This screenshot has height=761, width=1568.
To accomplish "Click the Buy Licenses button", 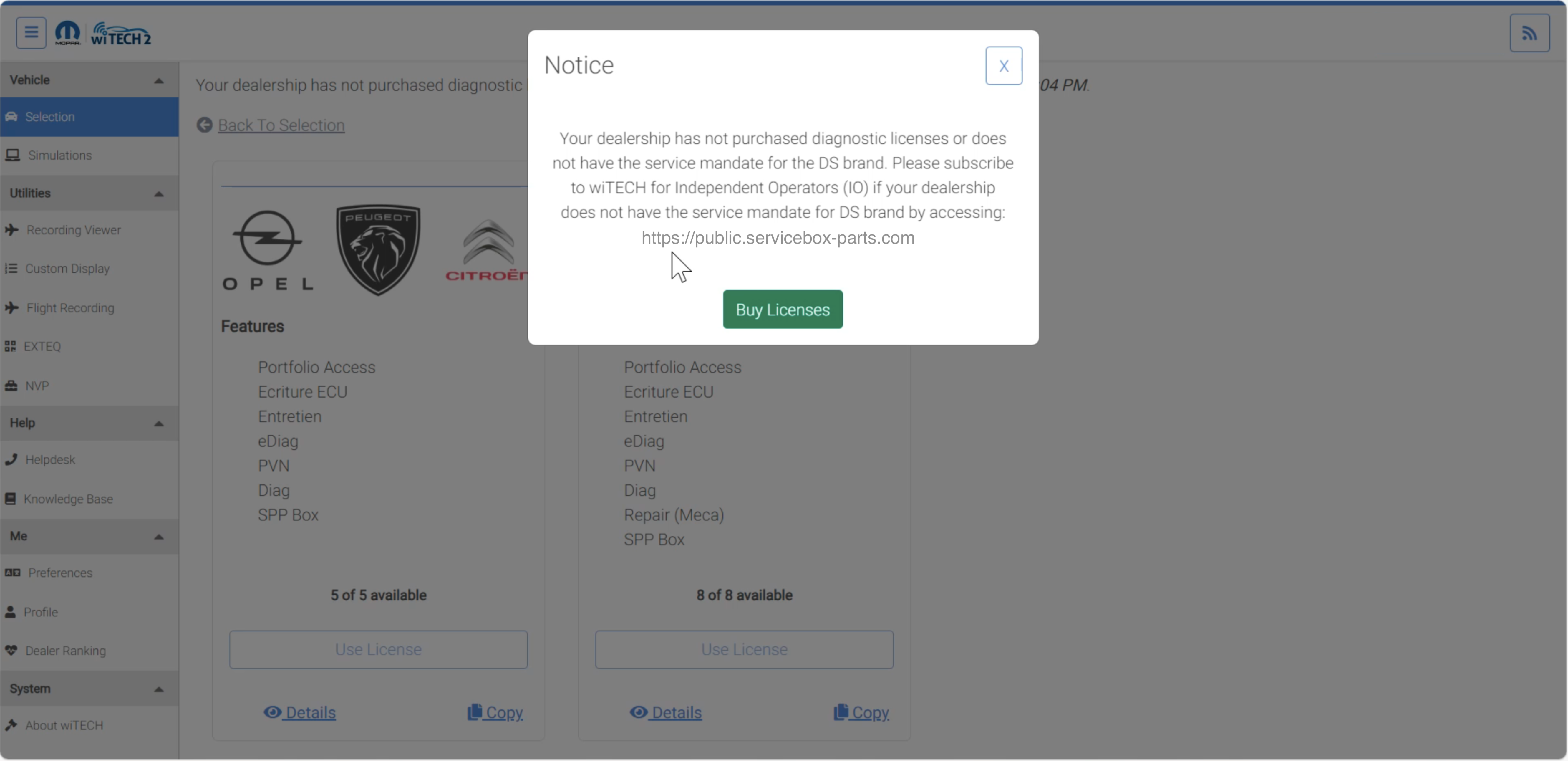I will click(x=783, y=309).
